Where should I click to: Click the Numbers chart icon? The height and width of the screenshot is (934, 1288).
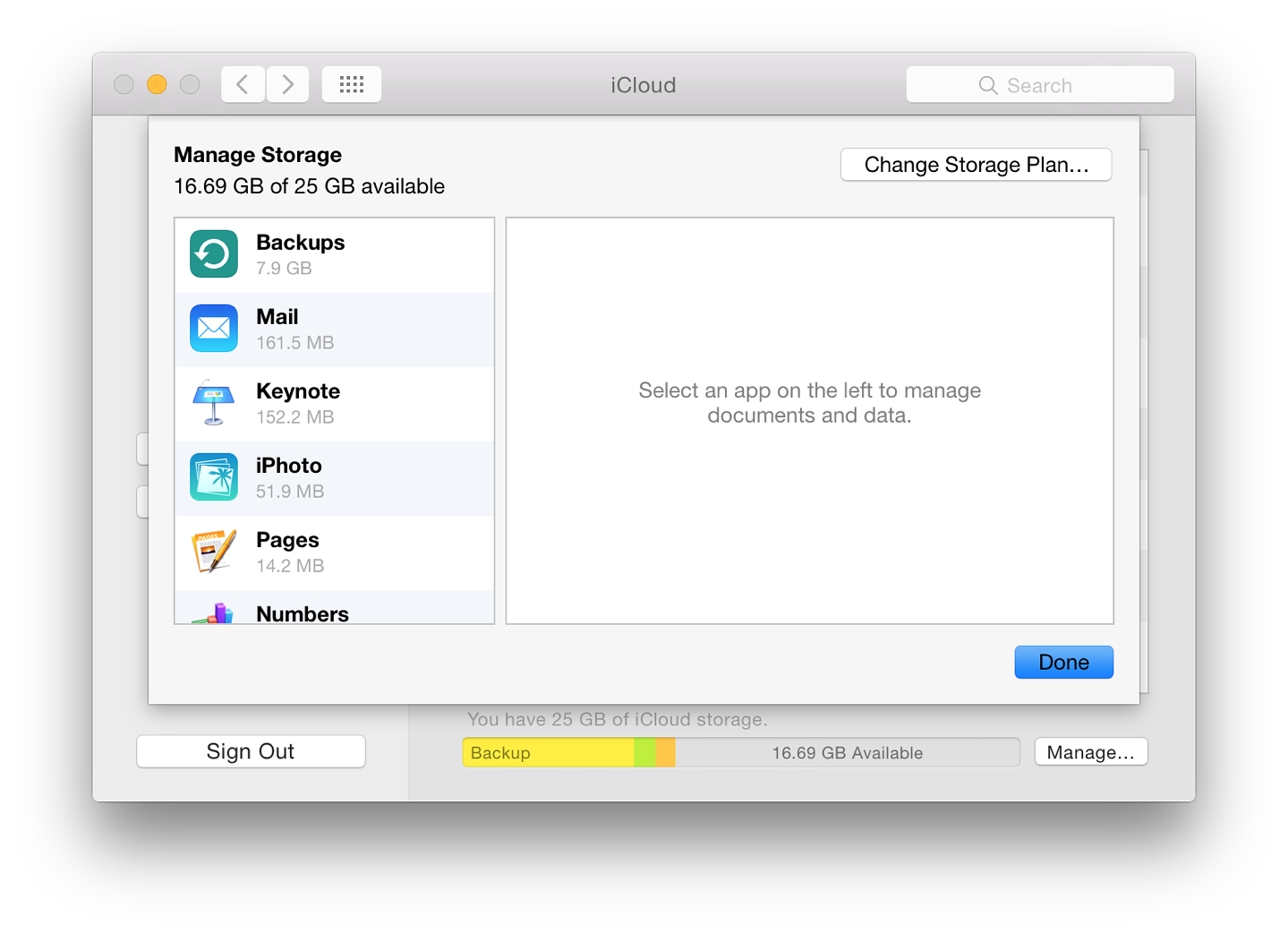click(x=213, y=613)
